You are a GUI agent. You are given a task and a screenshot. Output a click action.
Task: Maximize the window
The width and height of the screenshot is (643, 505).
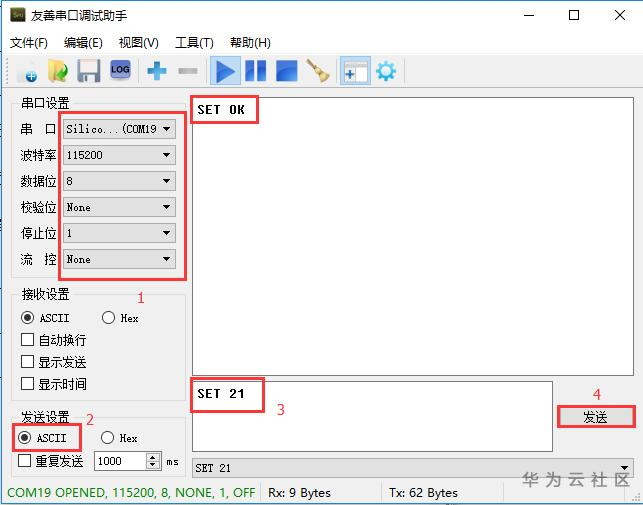[574, 16]
